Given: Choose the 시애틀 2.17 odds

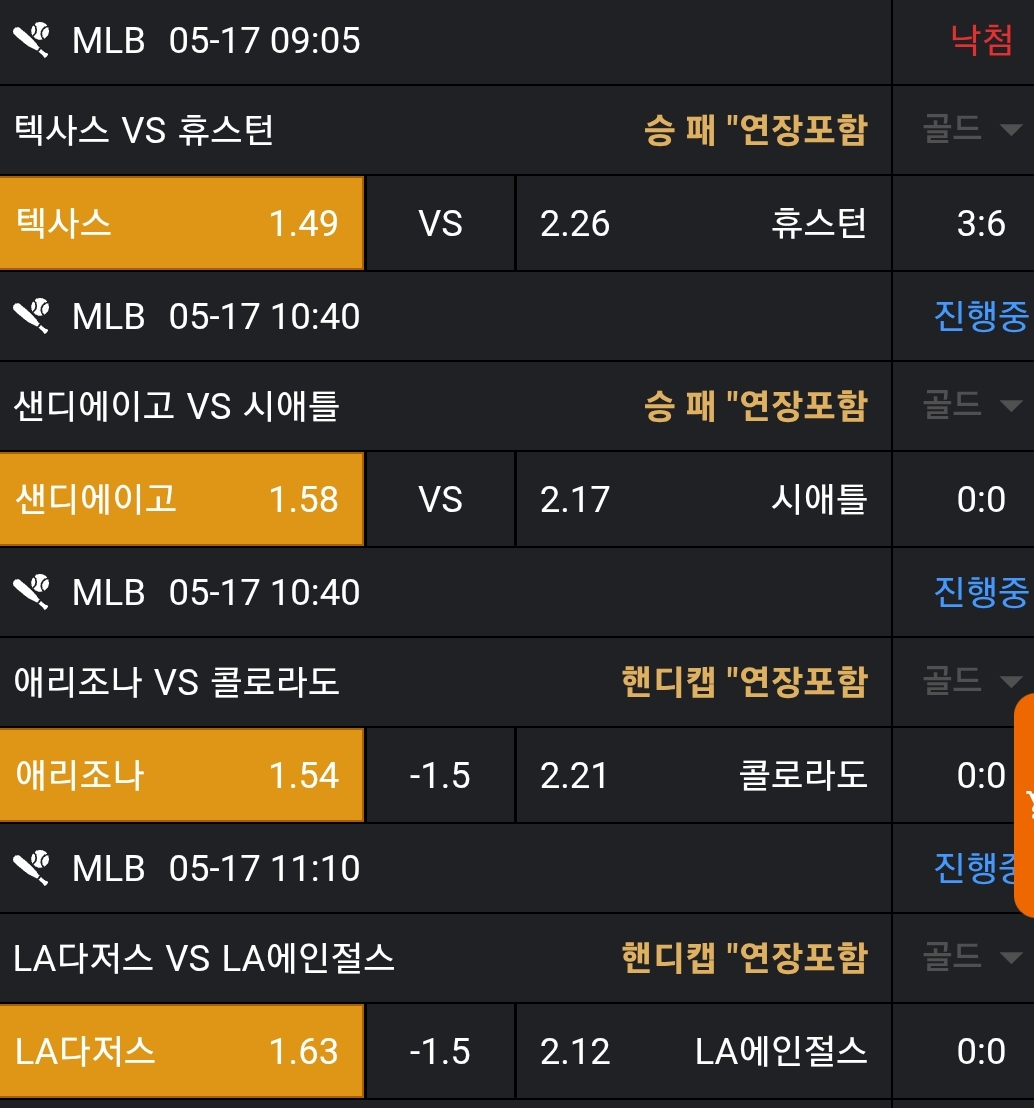Looking at the screenshot, I should click(x=703, y=499).
